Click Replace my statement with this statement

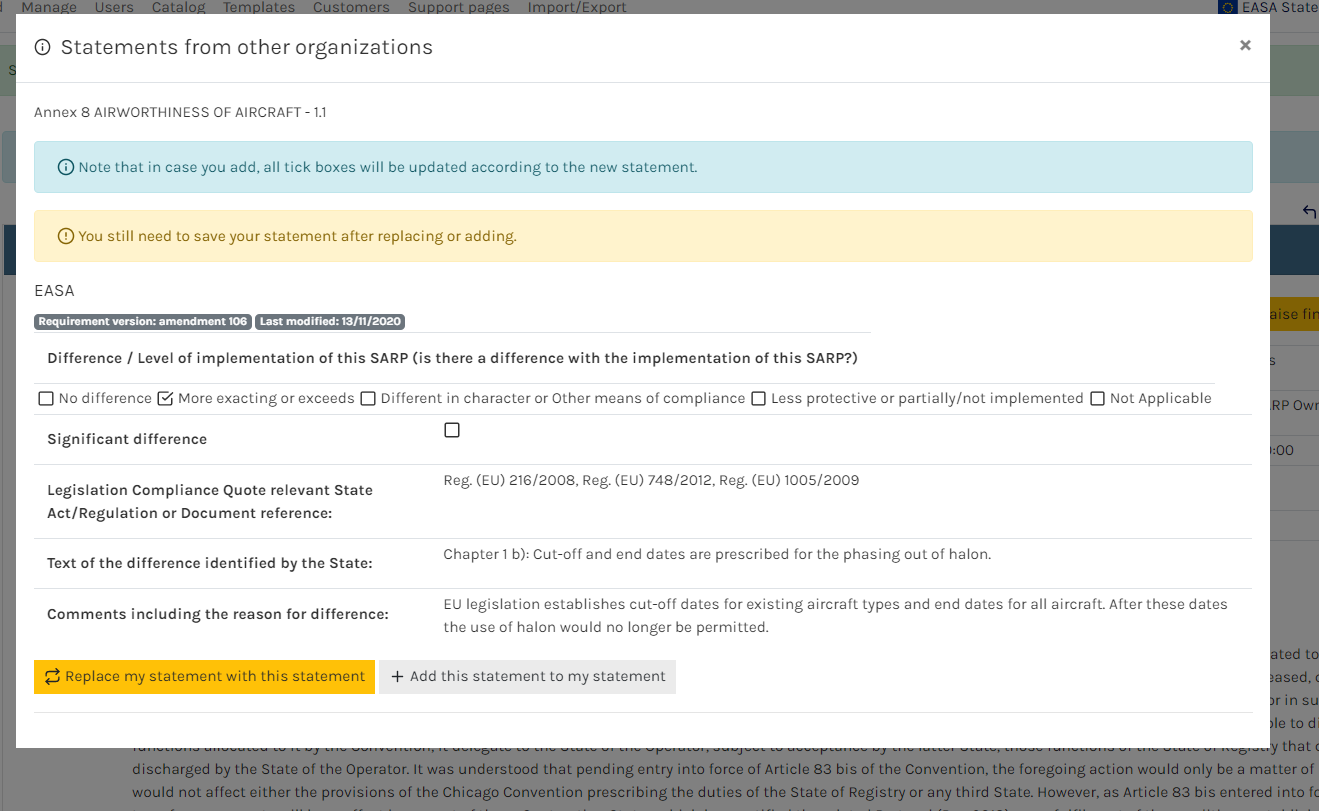coord(204,676)
